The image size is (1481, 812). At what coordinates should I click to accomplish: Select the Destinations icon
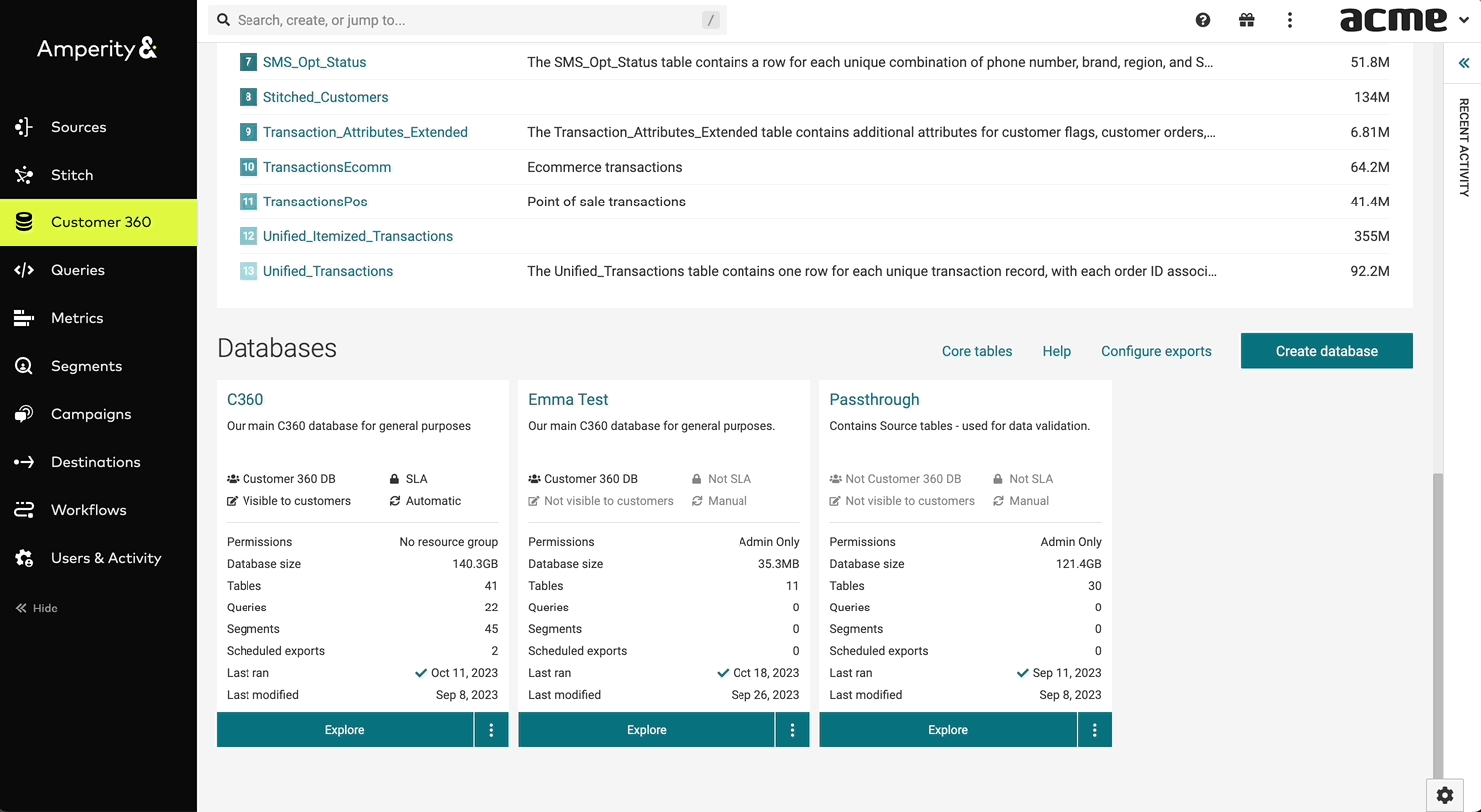(22, 462)
